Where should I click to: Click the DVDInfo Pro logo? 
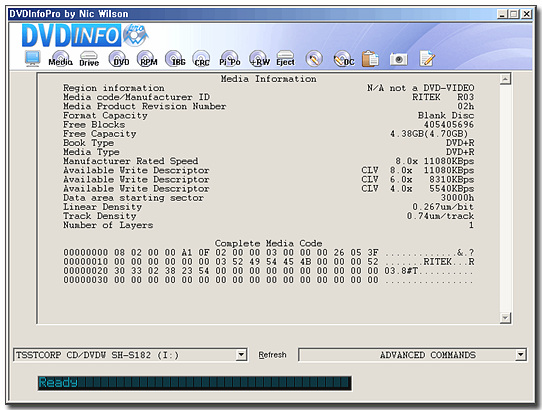(85, 35)
